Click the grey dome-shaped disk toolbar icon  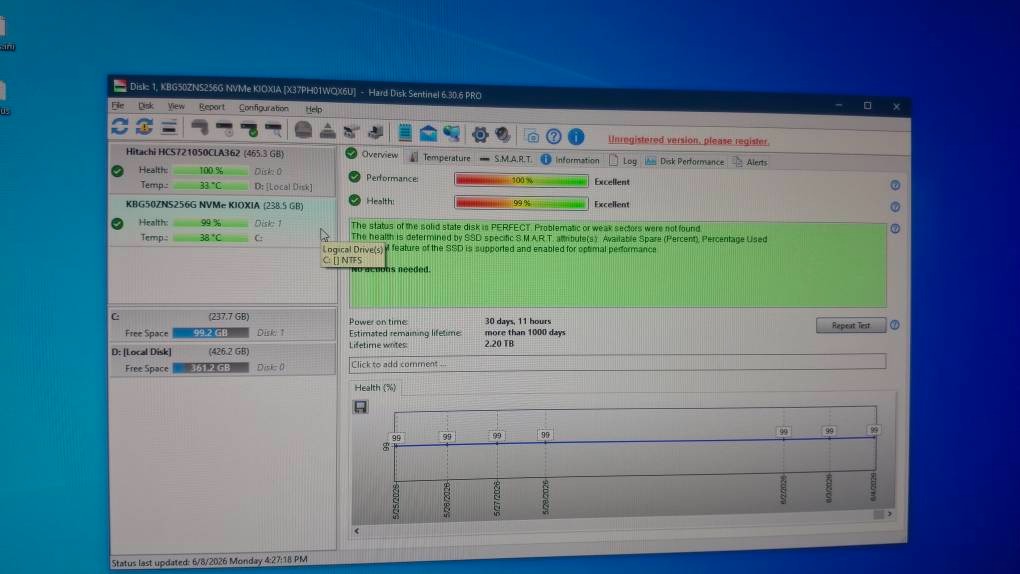pyautogui.click(x=303, y=130)
